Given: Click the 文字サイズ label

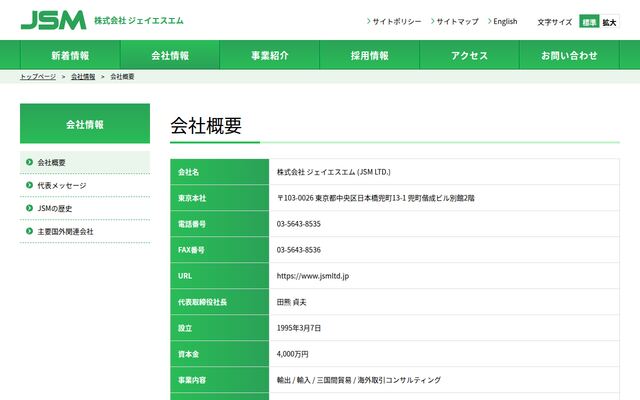Looking at the screenshot, I should [x=555, y=22].
